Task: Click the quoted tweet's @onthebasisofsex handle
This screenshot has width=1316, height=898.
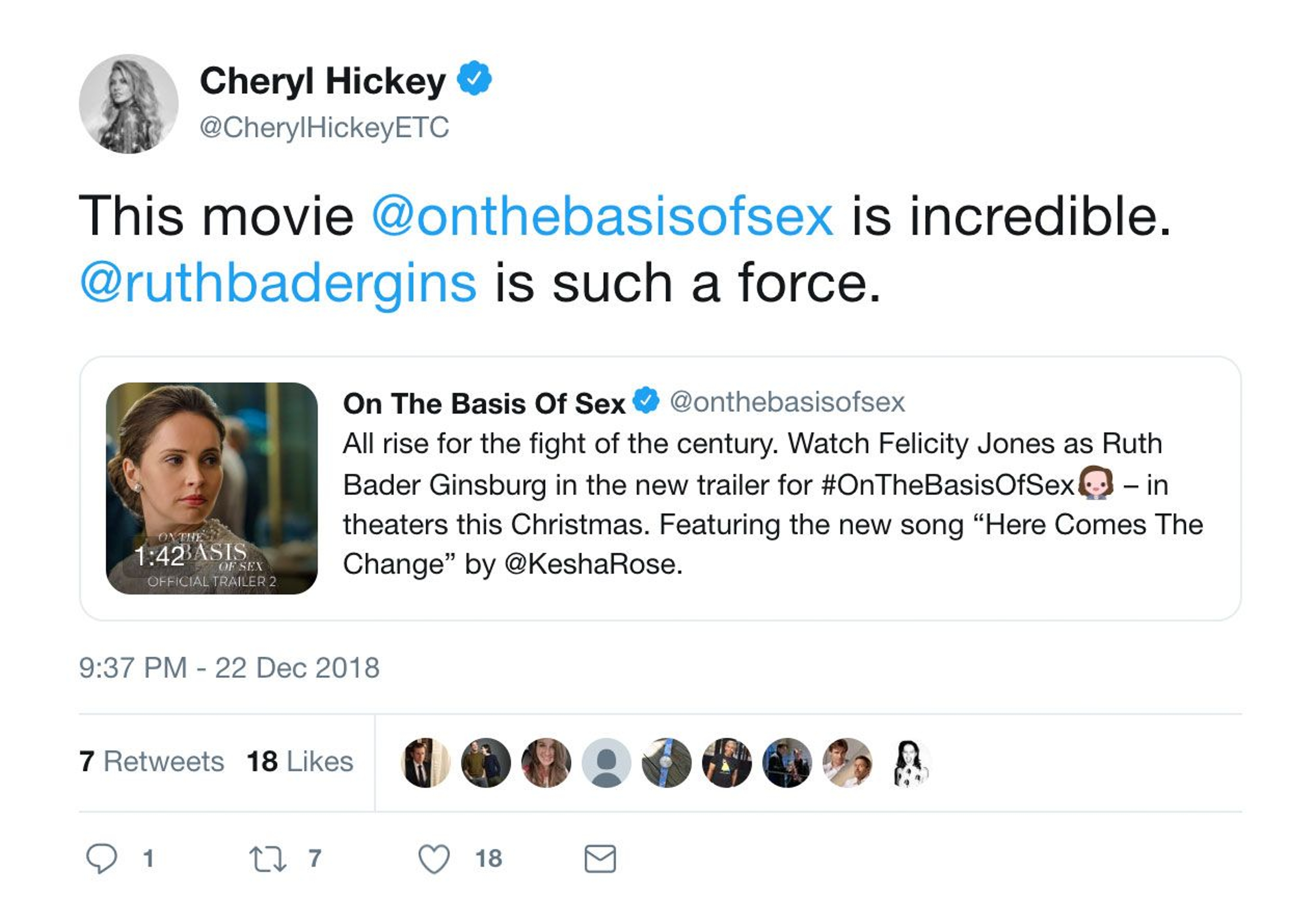Action: click(x=787, y=402)
